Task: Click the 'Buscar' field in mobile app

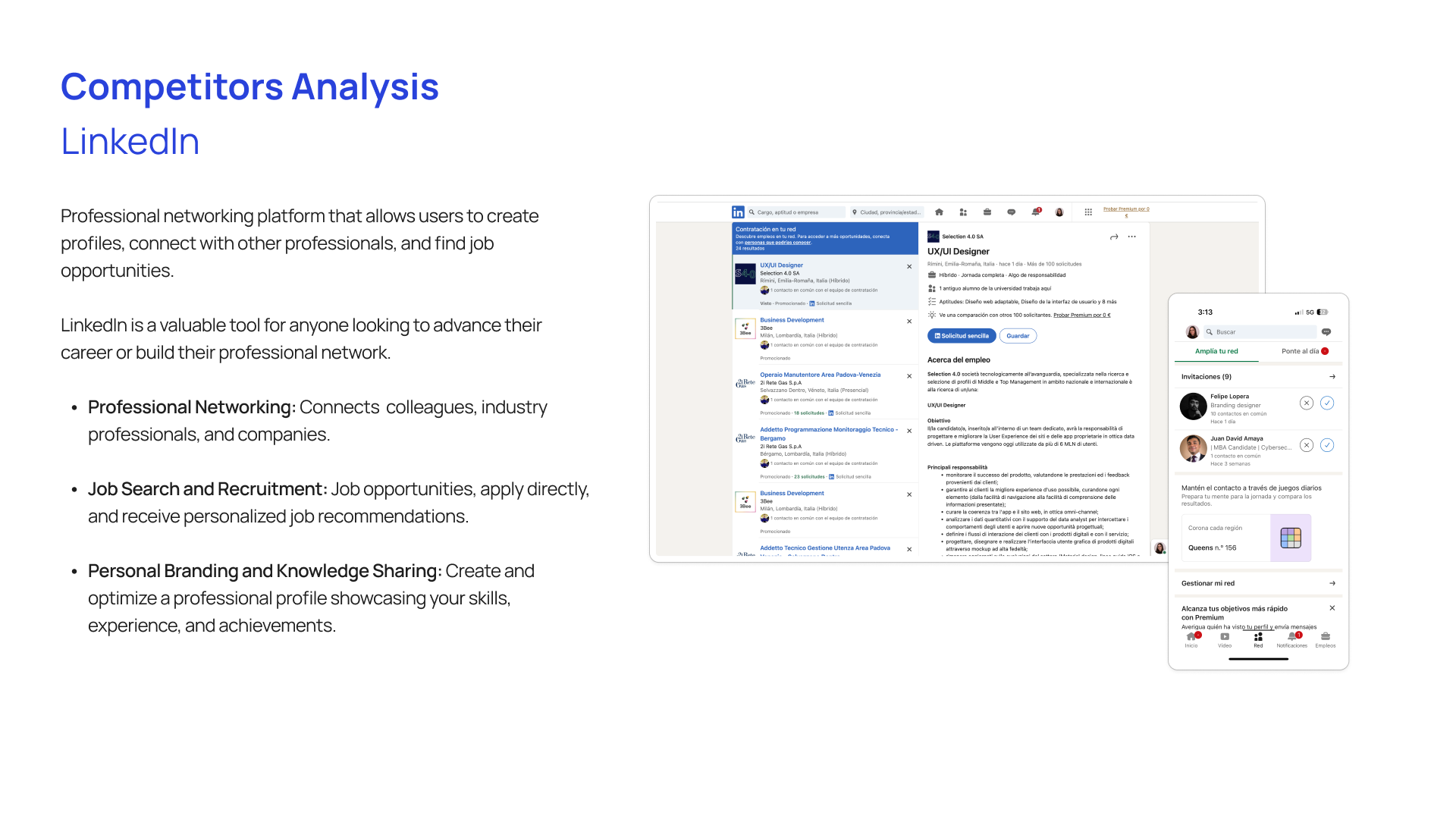Action: pos(1260,332)
